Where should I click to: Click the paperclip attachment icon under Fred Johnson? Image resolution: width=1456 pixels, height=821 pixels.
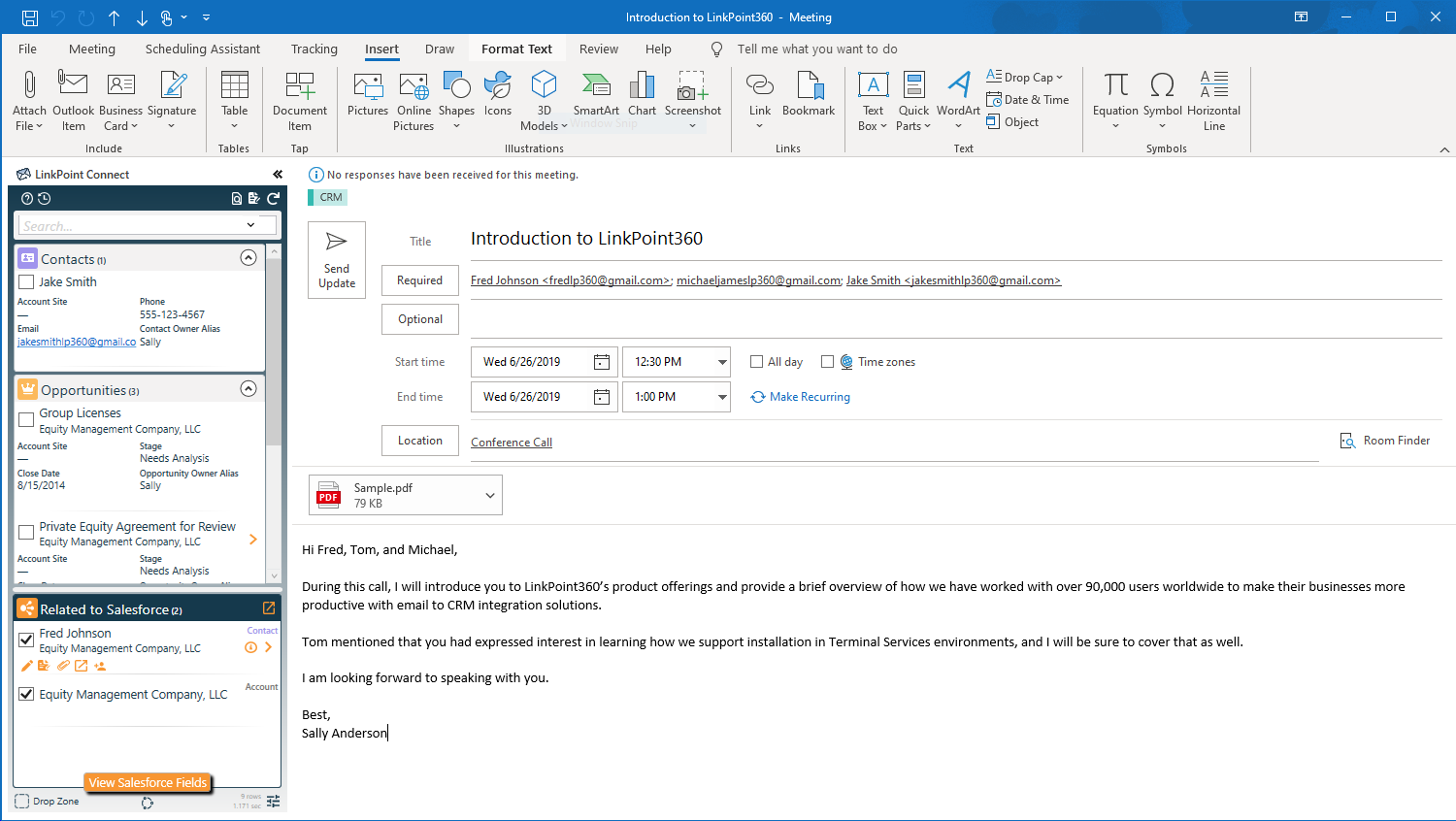[63, 666]
